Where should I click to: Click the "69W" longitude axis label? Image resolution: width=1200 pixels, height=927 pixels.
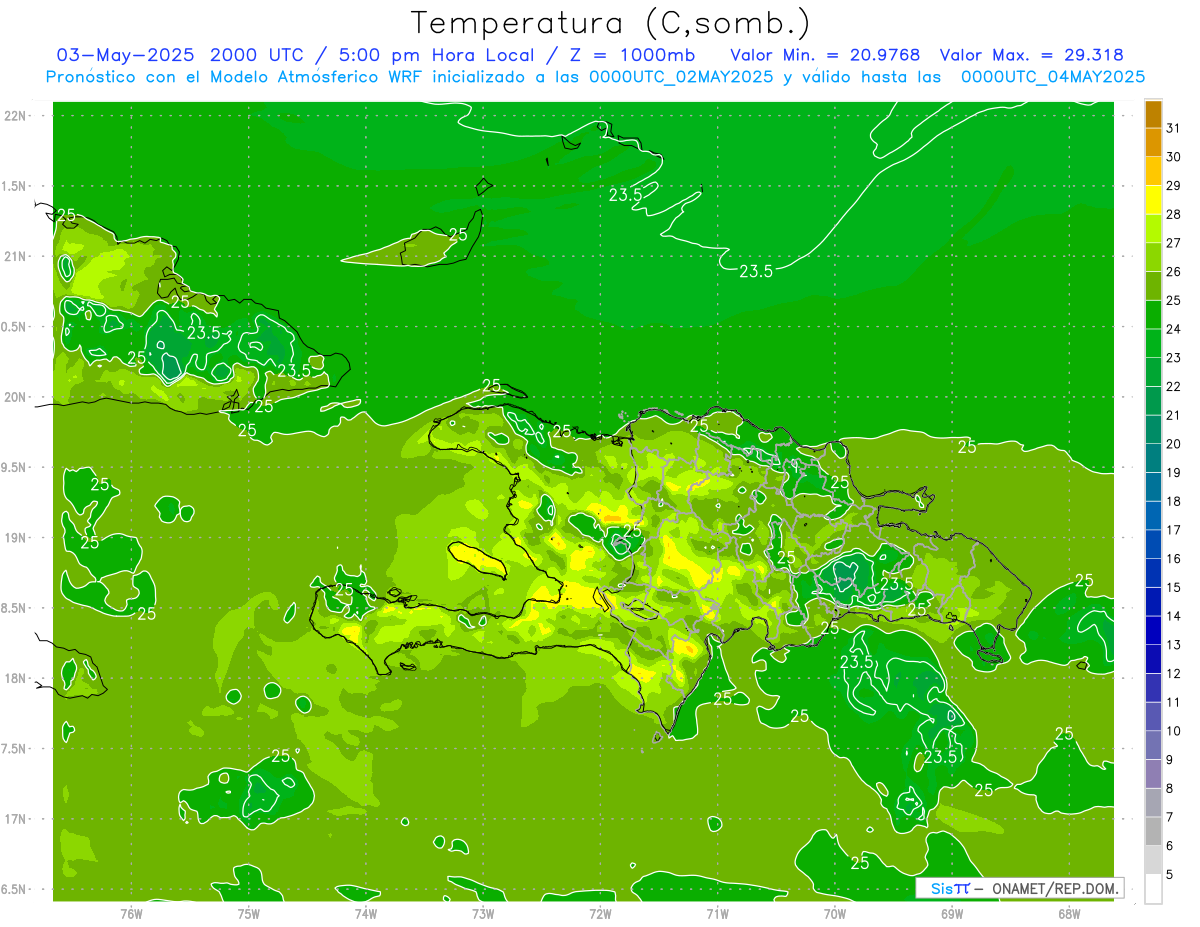tap(952, 913)
